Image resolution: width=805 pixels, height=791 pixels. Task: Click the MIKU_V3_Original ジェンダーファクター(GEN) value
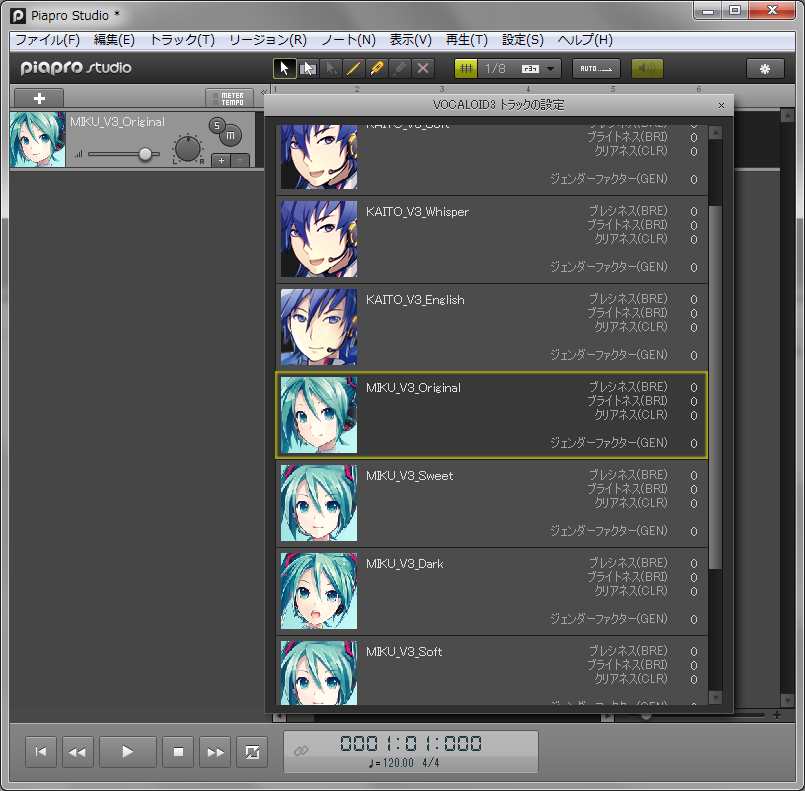coord(694,443)
